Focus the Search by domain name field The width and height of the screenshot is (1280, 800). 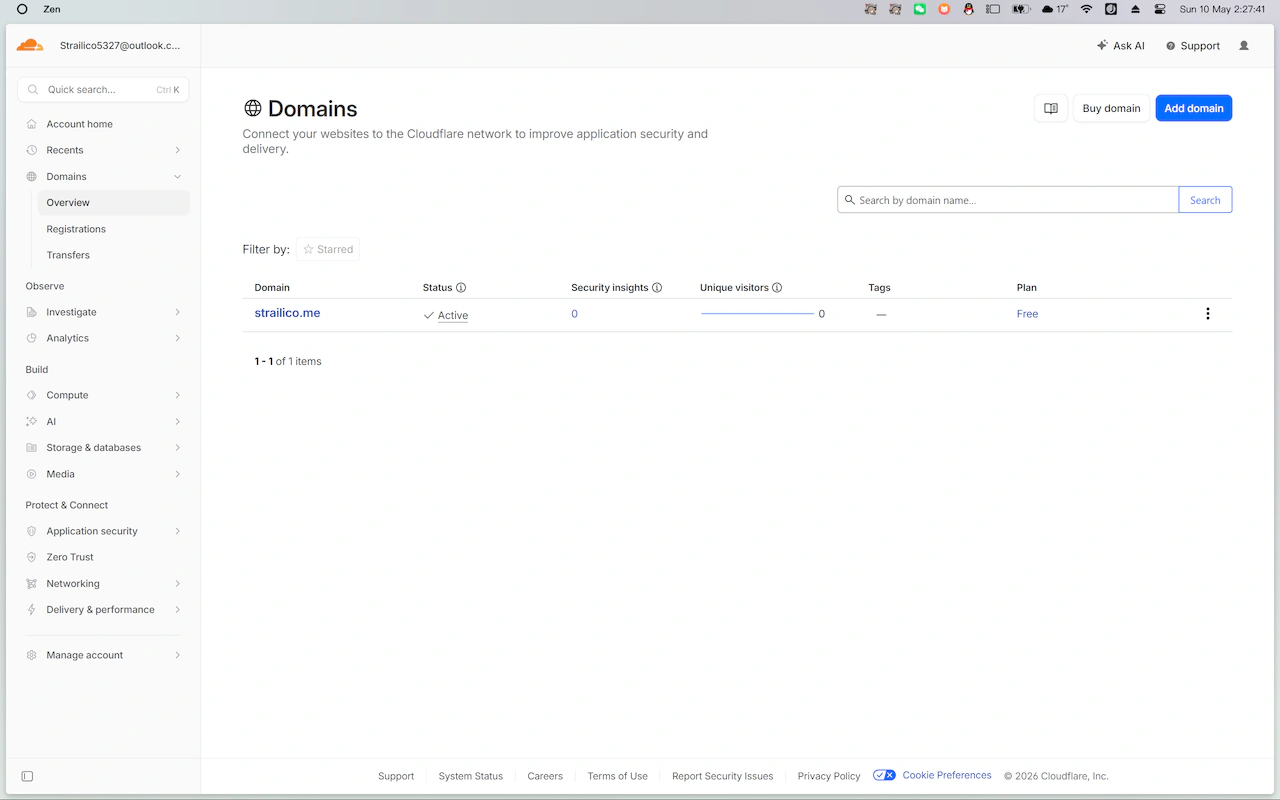tap(1008, 200)
